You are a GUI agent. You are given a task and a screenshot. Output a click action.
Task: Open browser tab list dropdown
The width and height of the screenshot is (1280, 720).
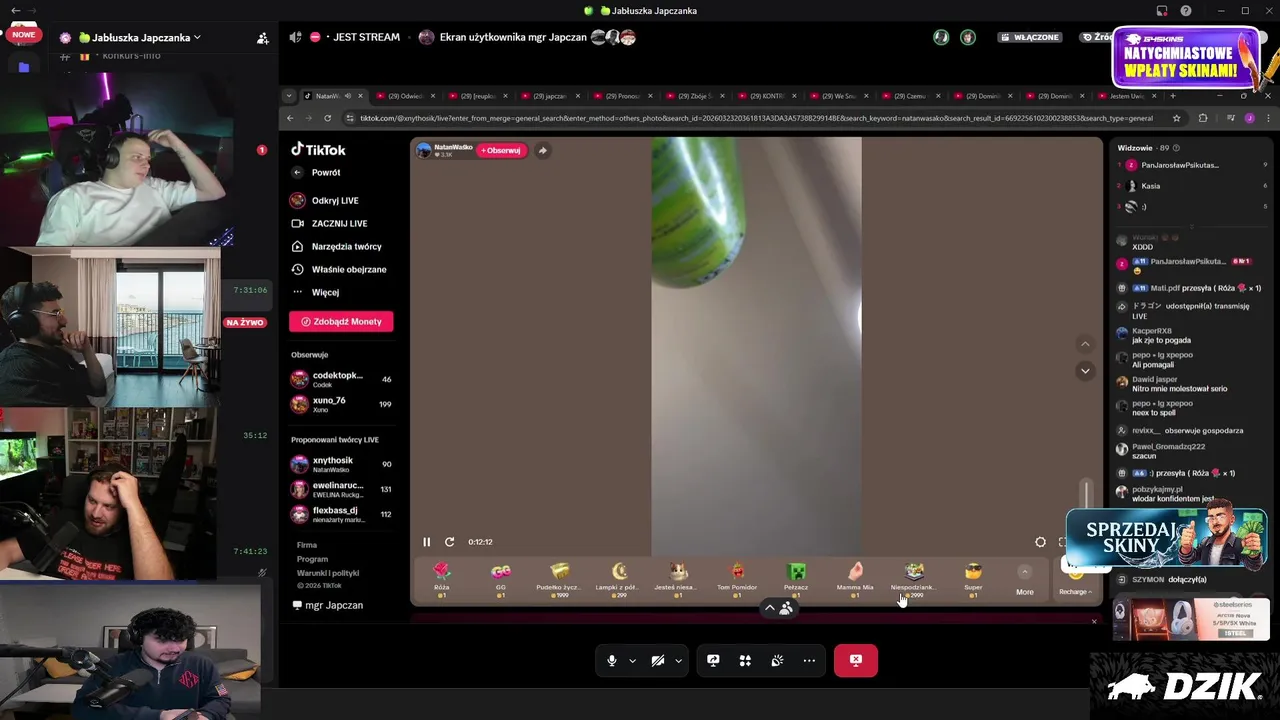click(x=289, y=96)
